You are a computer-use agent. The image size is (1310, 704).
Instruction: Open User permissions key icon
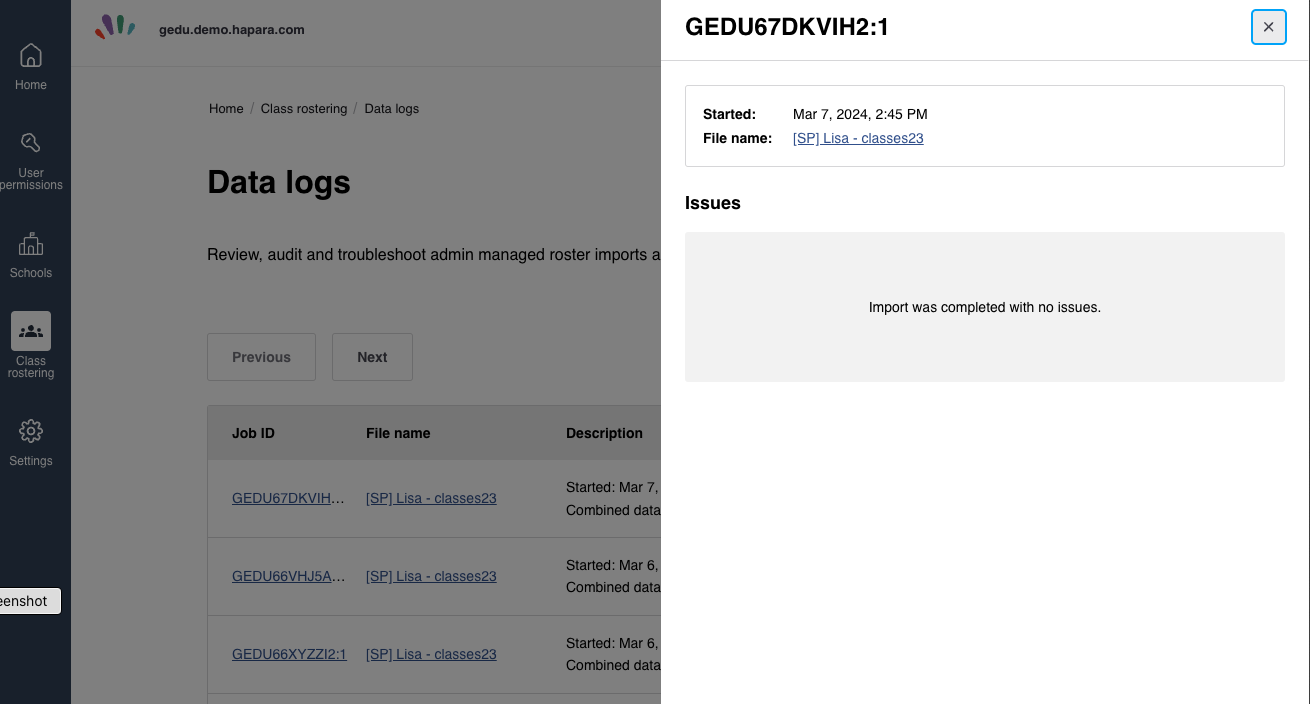(x=31, y=143)
